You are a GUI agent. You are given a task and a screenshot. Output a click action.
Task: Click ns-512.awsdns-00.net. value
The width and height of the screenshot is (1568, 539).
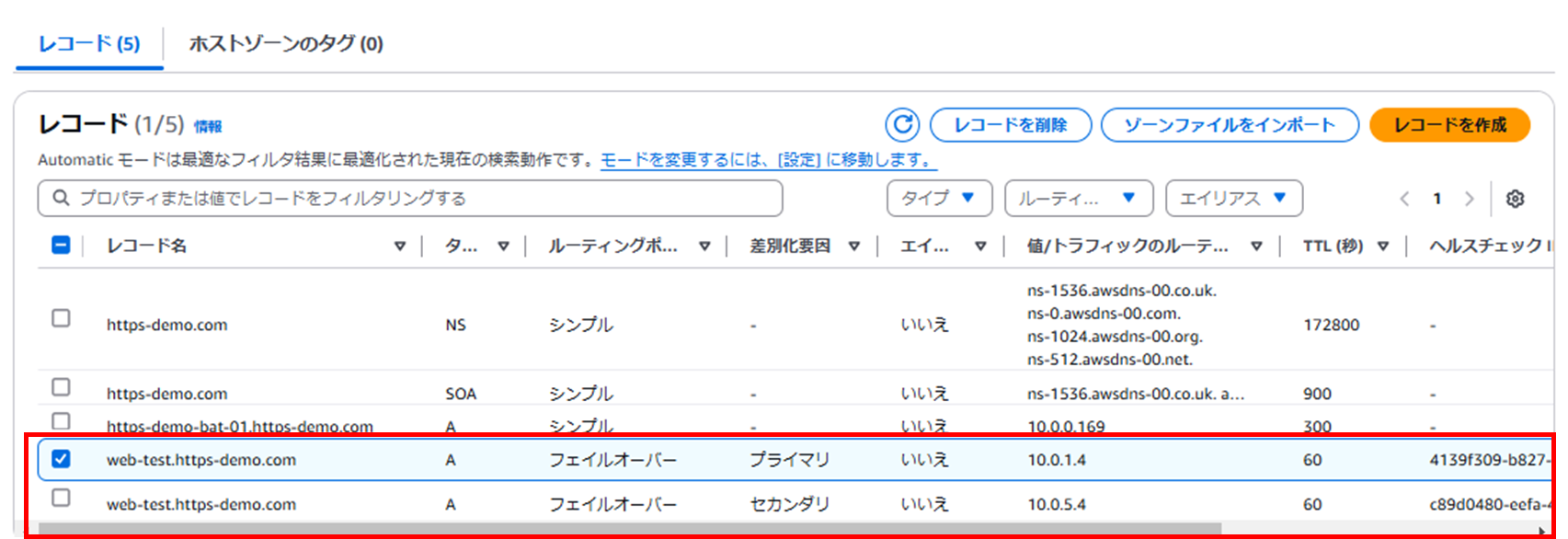1110,360
